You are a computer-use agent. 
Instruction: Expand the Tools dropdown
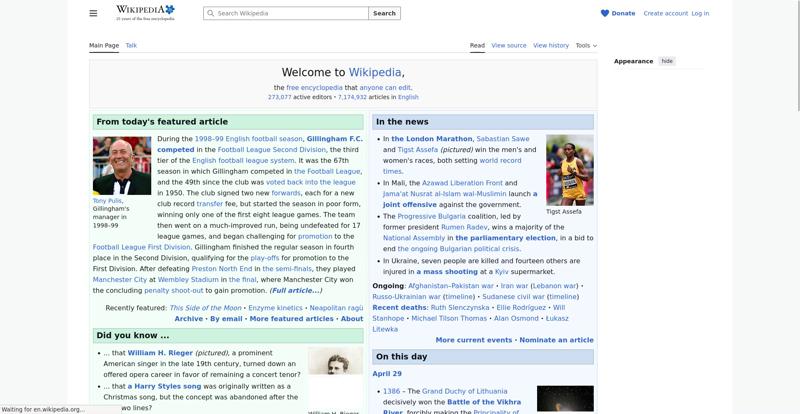coord(586,45)
